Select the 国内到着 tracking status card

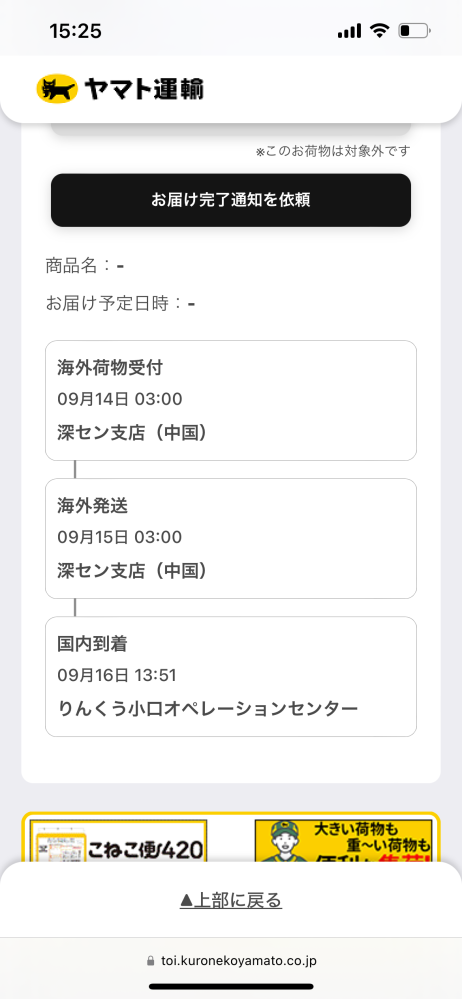tap(231, 677)
